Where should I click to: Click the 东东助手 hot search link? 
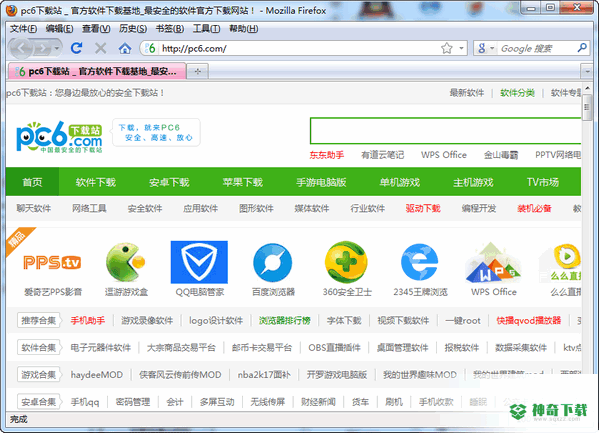point(327,155)
